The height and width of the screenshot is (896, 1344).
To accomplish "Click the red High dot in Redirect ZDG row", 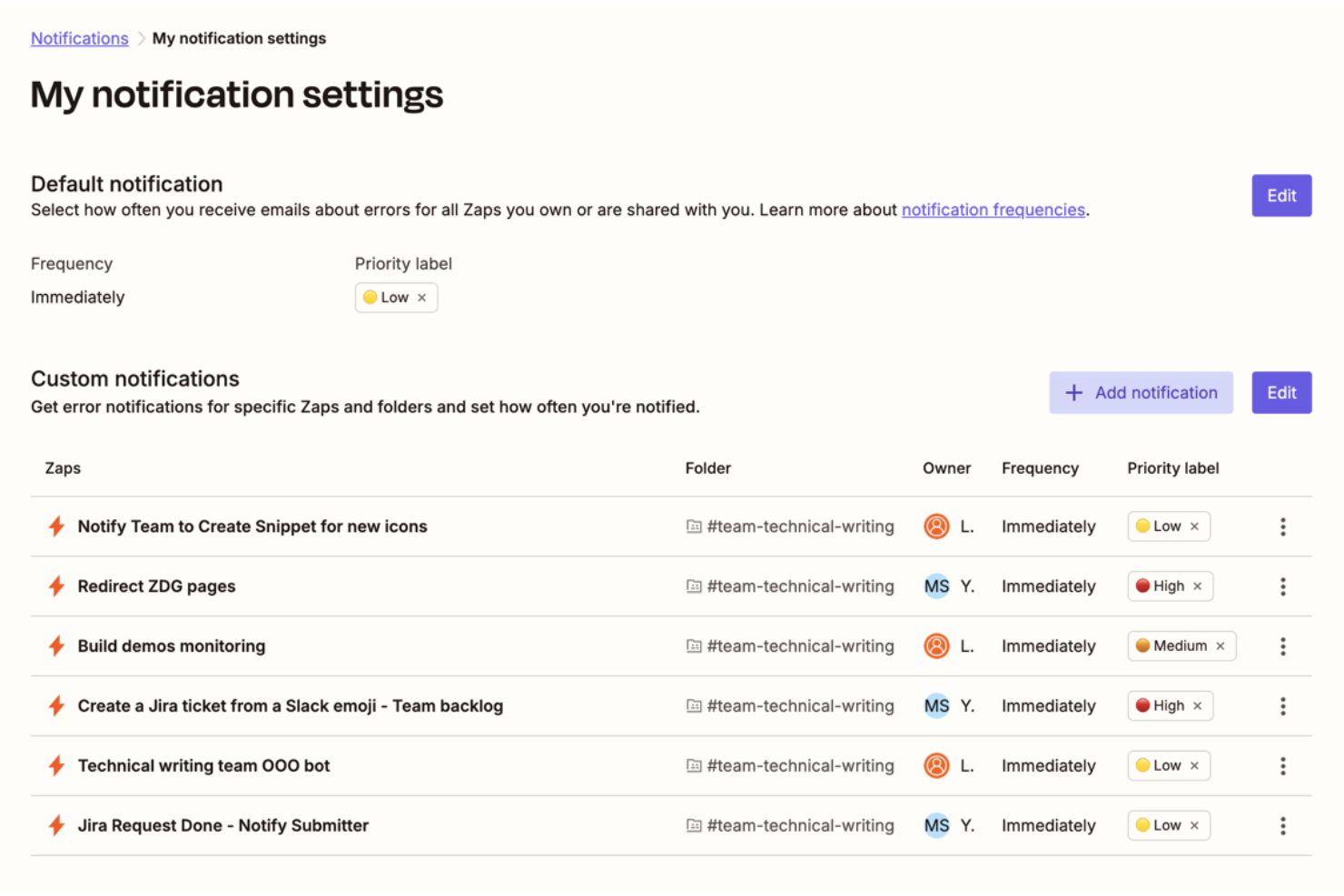I will point(1142,586).
